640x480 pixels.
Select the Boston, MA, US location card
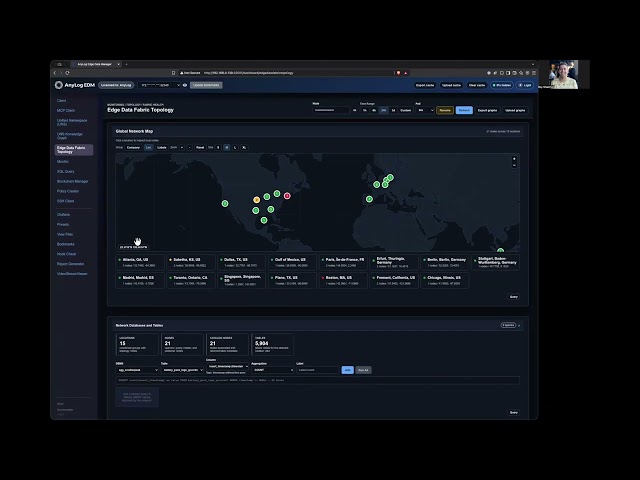click(343, 280)
